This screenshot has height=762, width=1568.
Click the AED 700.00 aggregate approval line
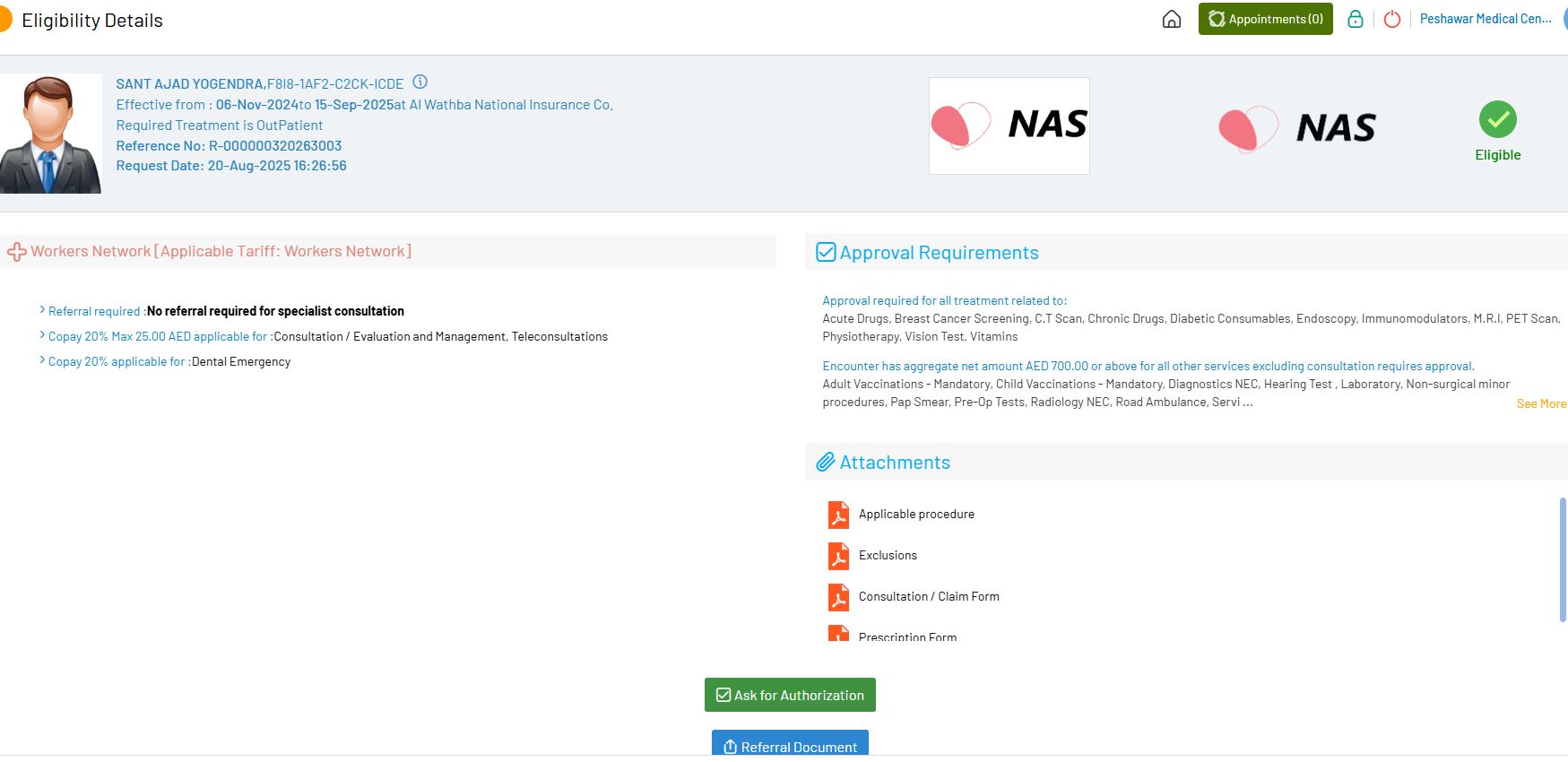(1148, 367)
